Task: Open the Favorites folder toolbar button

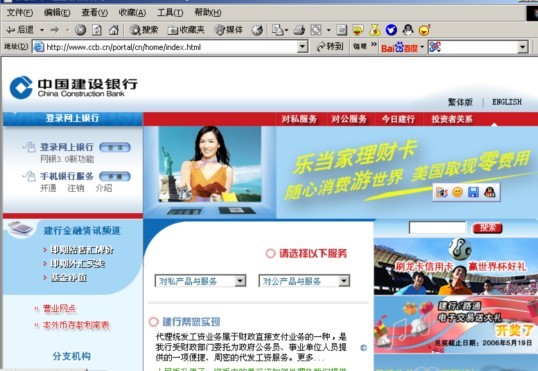Action: pyautogui.click(x=186, y=30)
